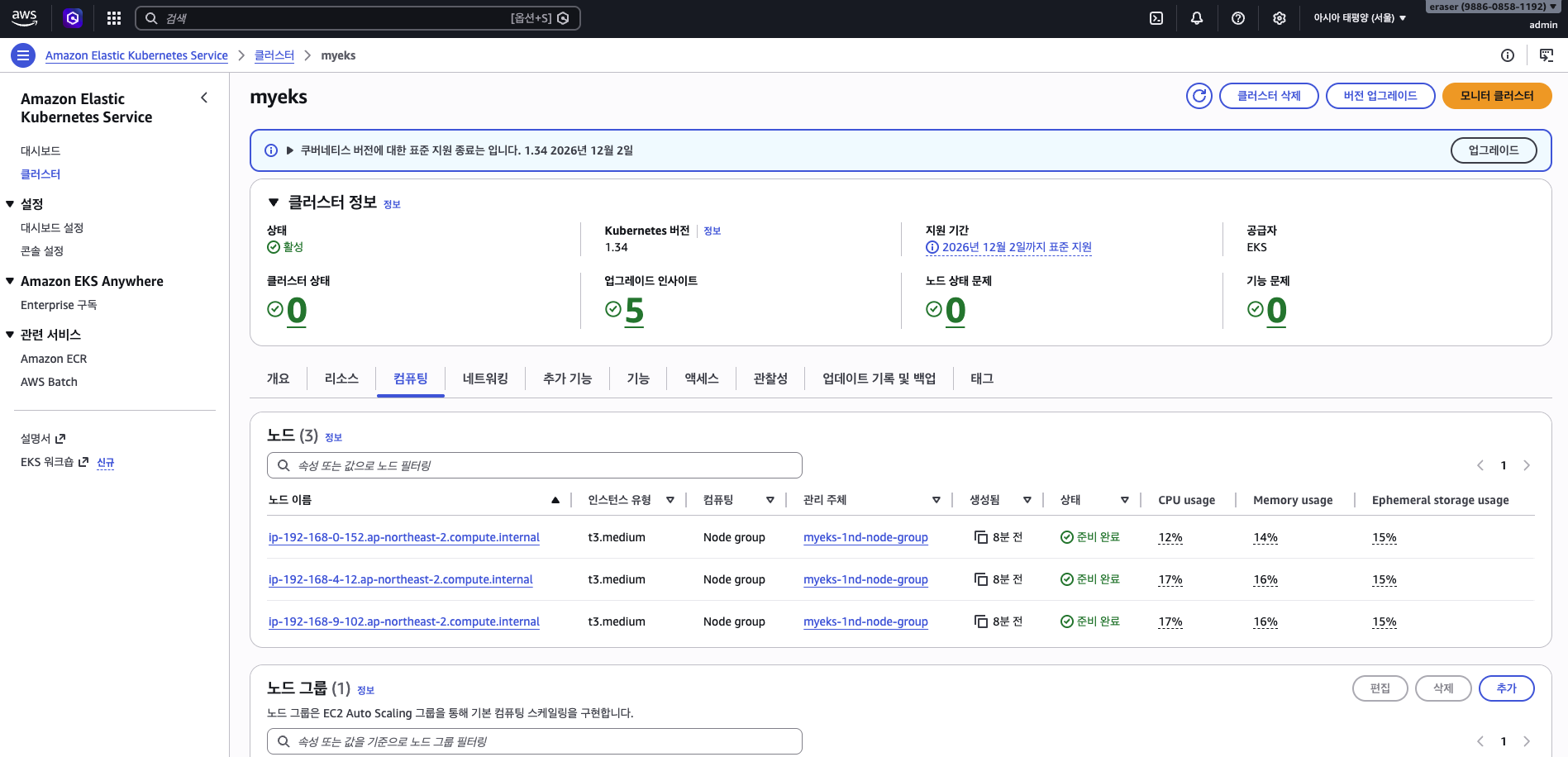
Task: Open the settings gear in the top bar
Action: coord(1280,18)
